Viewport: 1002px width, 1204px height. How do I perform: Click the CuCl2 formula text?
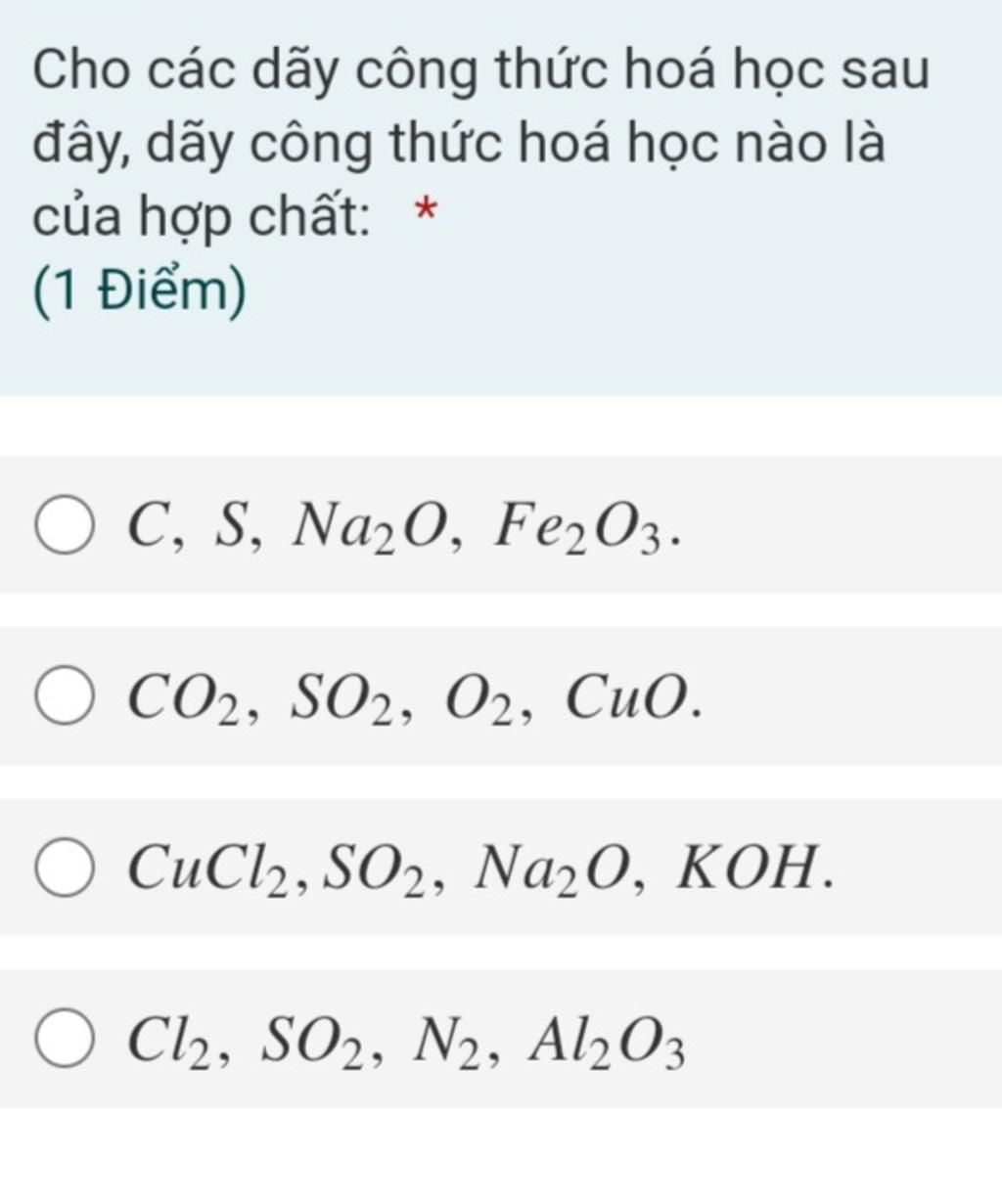(x=210, y=870)
